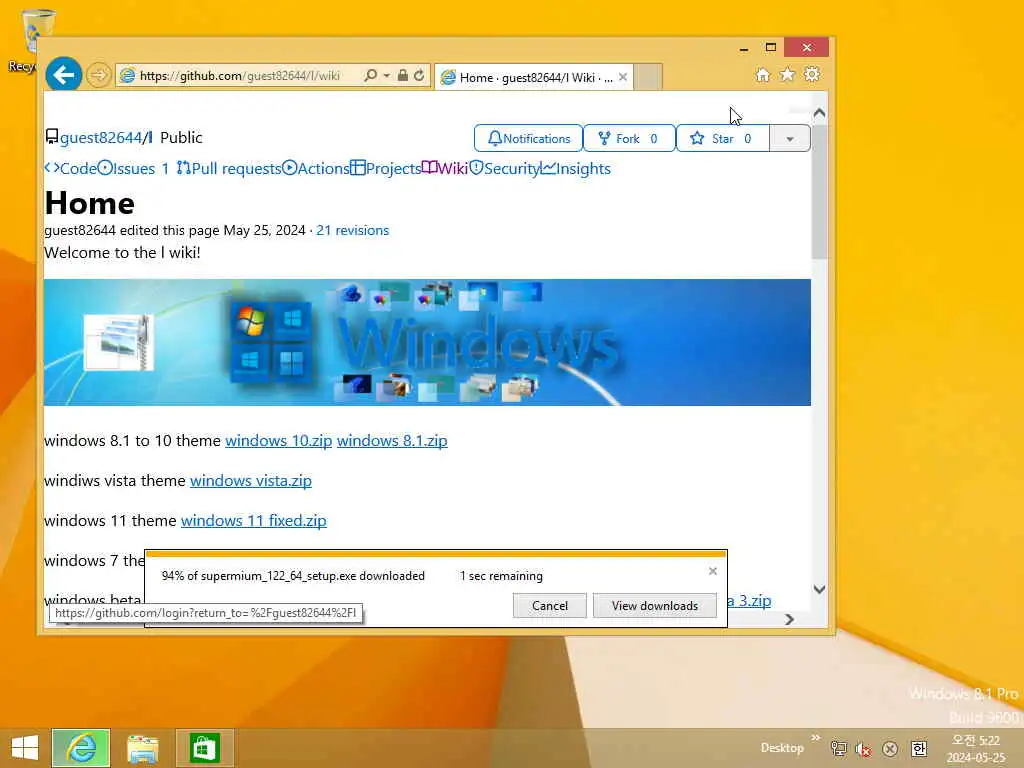Screen dimensions: 1024x768
Task: Open the Recycle Bin desktop icon
Action: coord(27,40)
